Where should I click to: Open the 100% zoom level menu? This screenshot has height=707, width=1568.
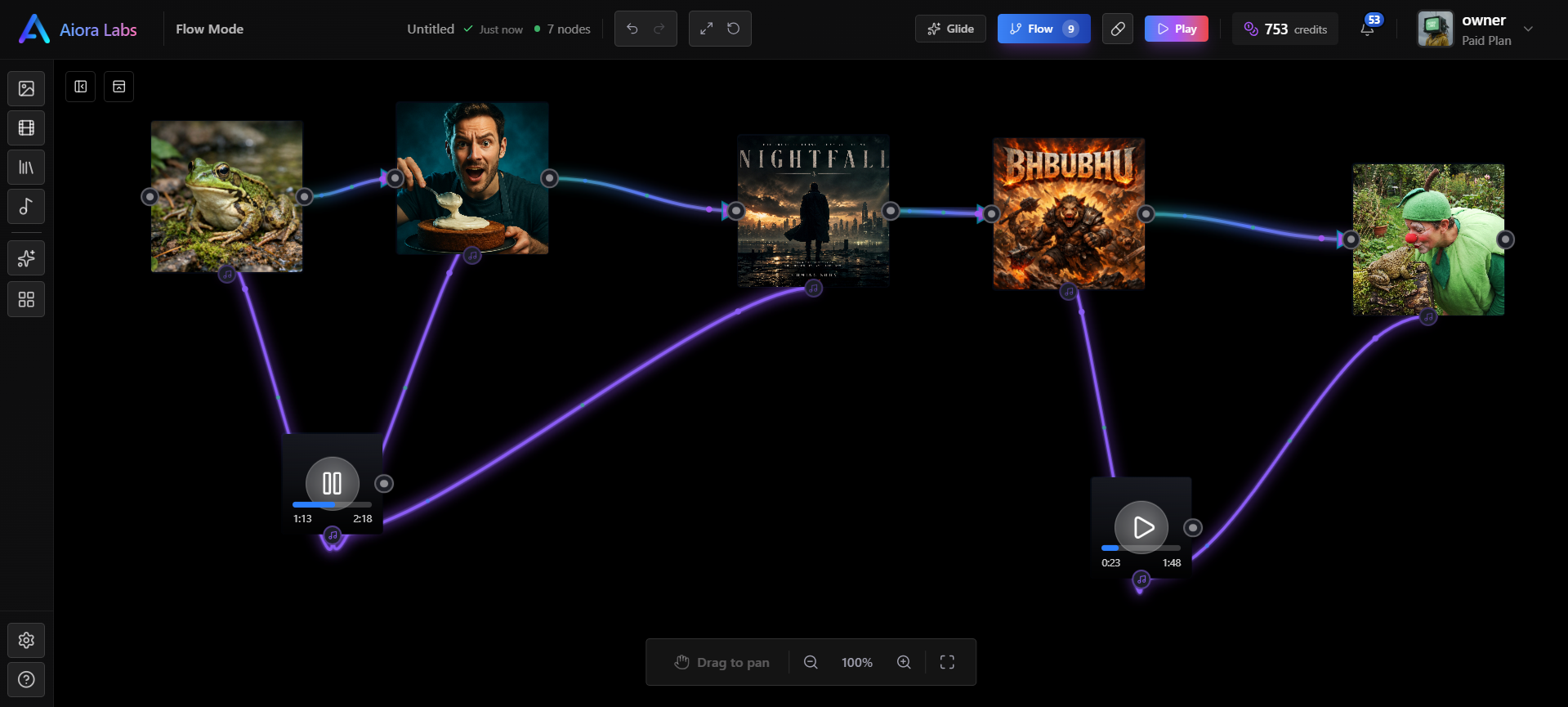(x=857, y=663)
